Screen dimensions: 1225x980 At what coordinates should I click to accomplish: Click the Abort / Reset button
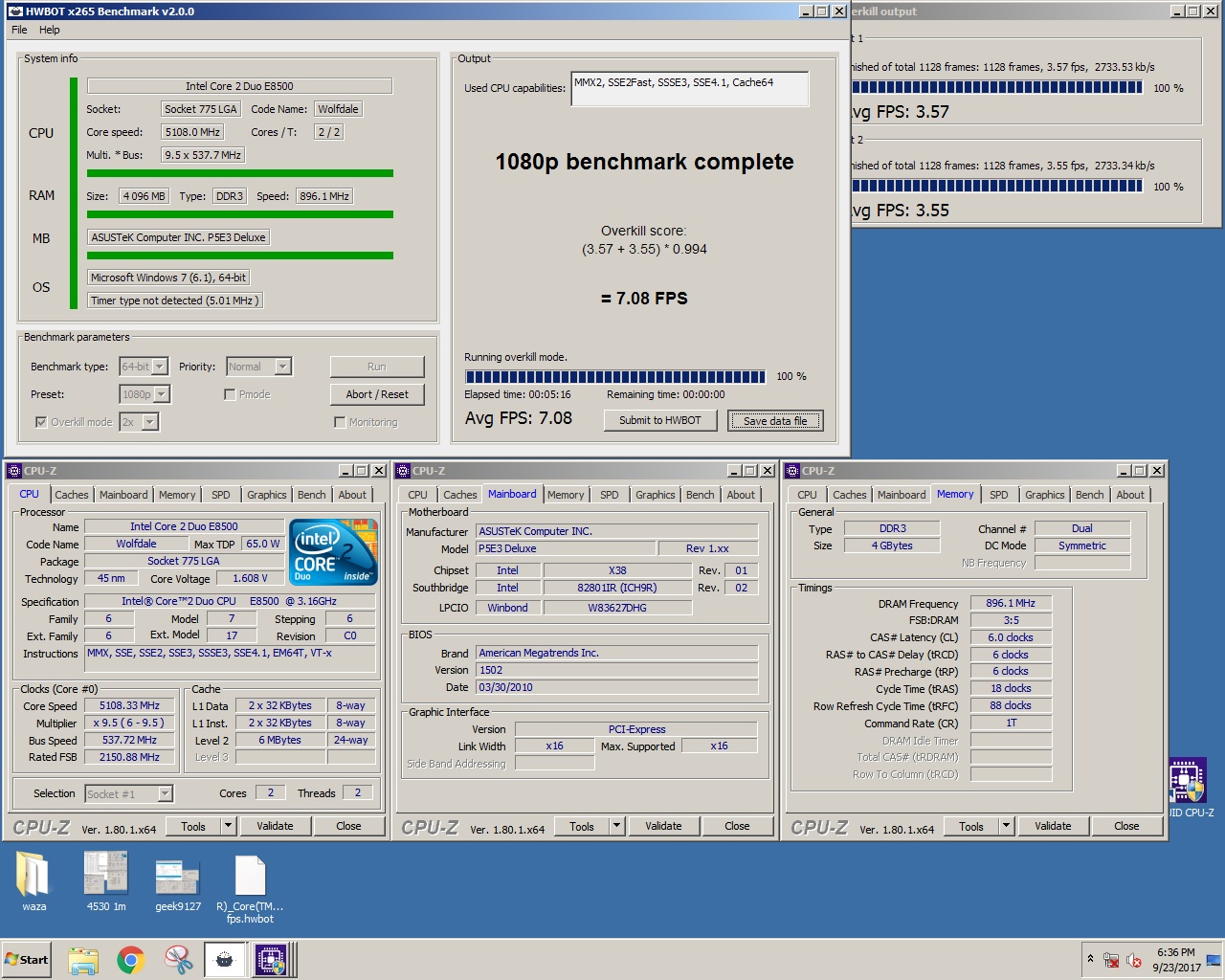point(377,394)
